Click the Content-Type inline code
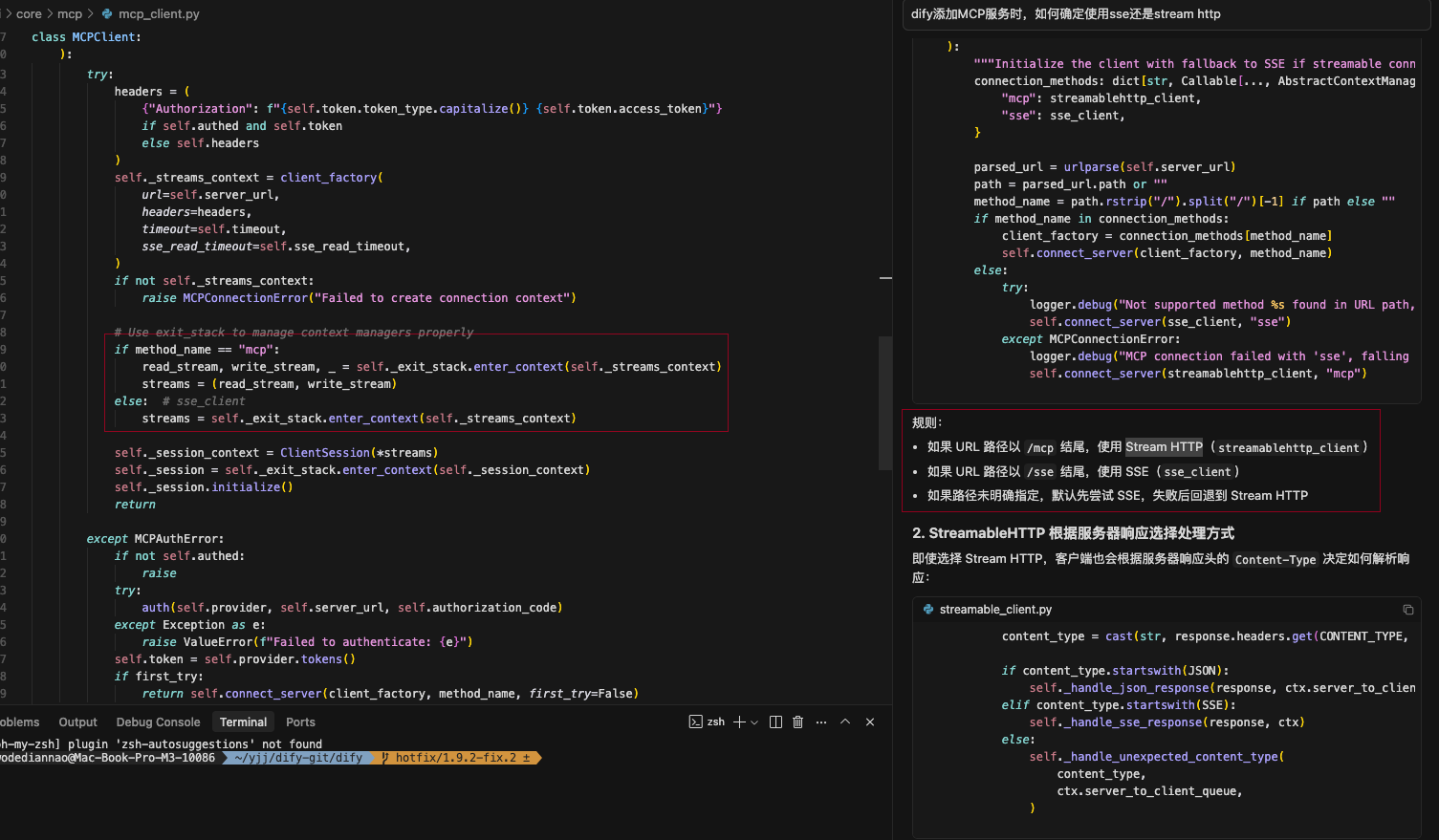Screen dimensions: 1439x840 point(1275,560)
